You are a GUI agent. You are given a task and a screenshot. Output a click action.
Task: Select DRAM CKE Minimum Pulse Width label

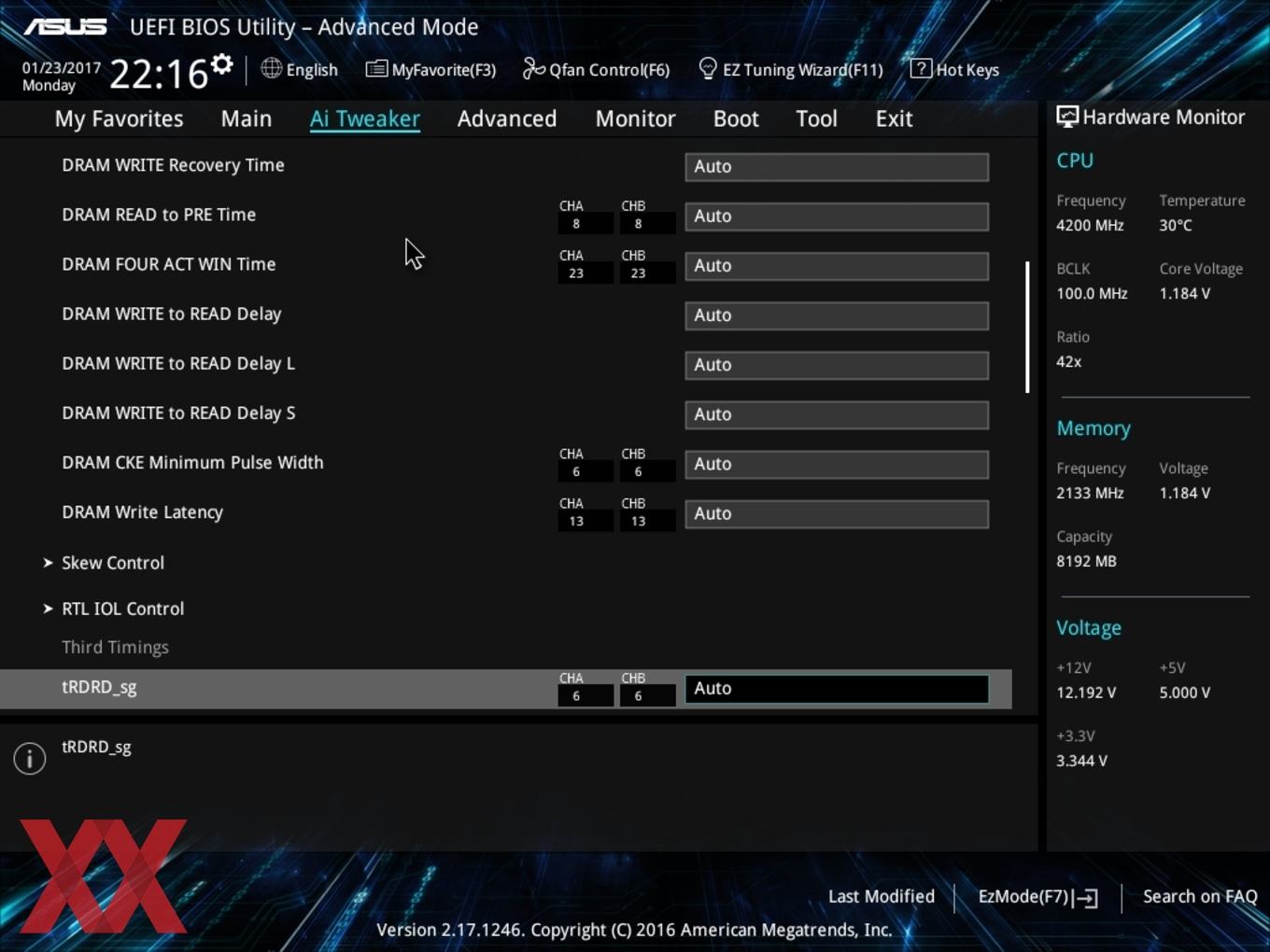[x=192, y=462]
